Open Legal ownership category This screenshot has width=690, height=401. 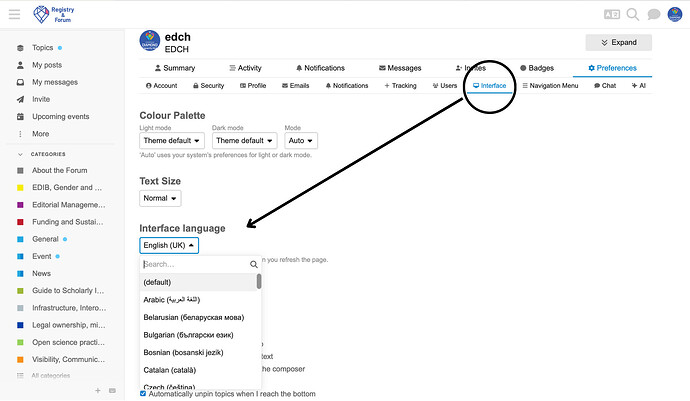click(x=68, y=325)
